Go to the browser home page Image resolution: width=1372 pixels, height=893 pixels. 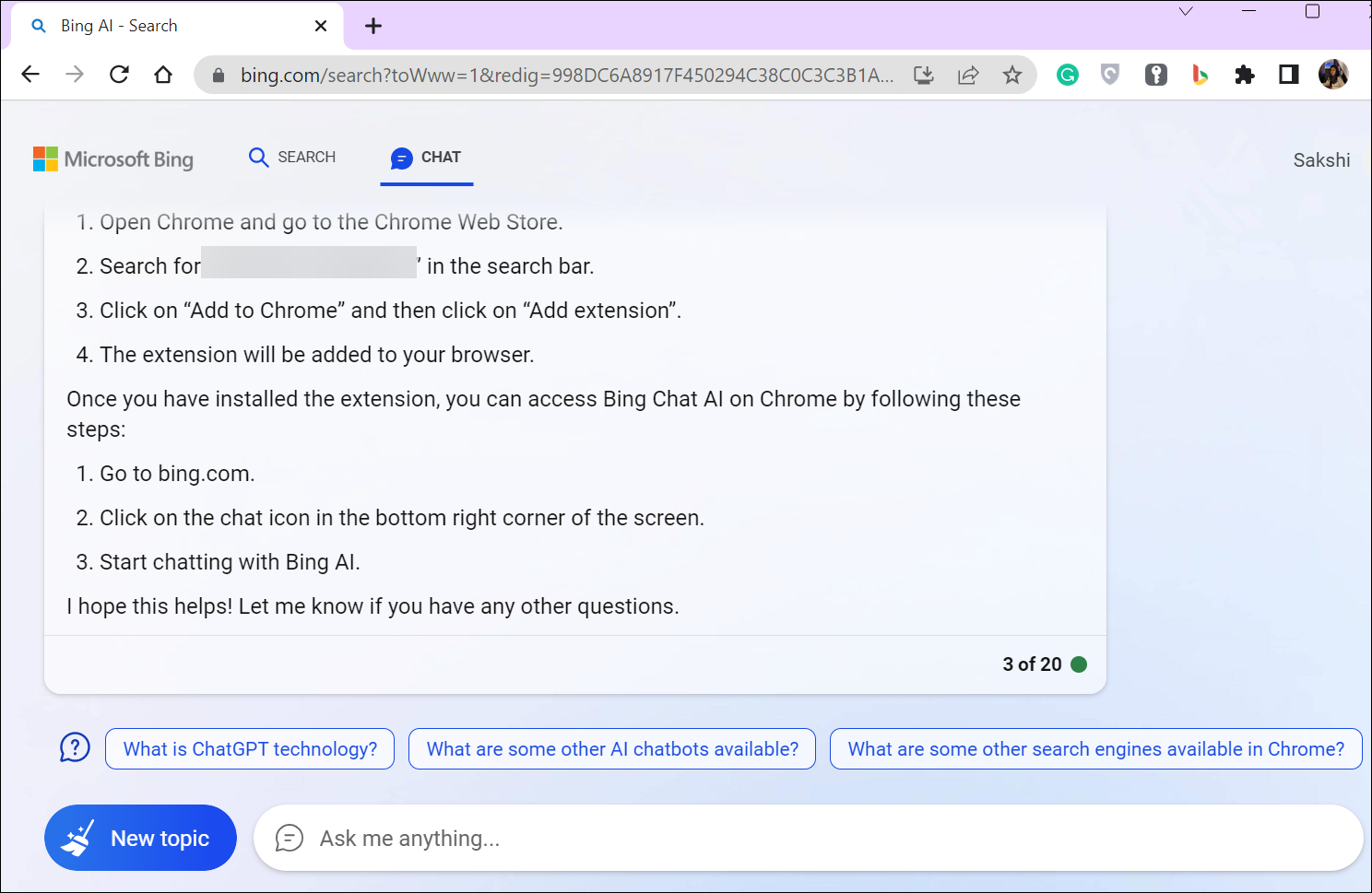(163, 75)
